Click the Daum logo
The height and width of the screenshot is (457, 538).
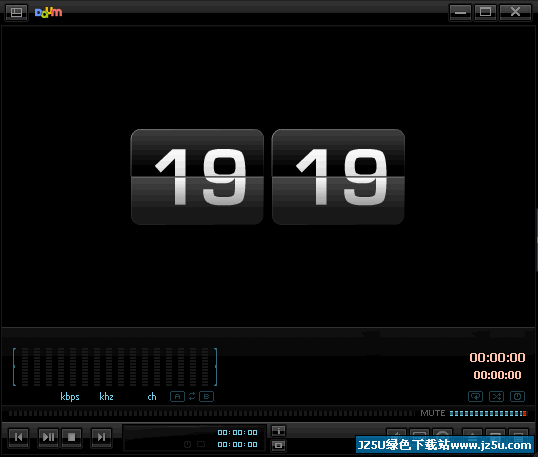[x=48, y=12]
